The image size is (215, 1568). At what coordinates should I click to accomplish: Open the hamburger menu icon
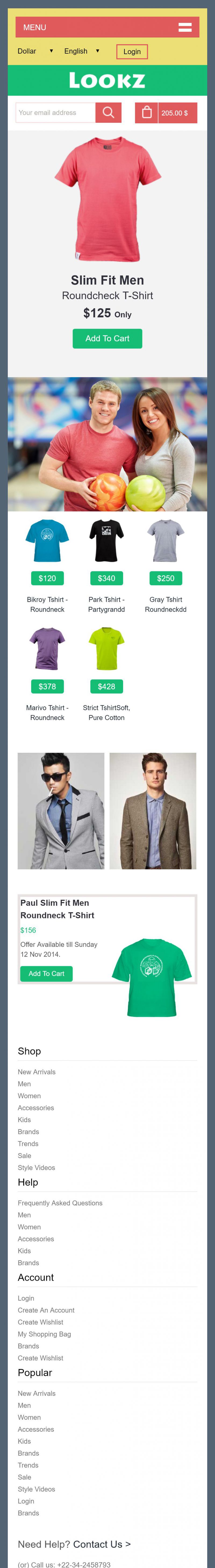185,27
